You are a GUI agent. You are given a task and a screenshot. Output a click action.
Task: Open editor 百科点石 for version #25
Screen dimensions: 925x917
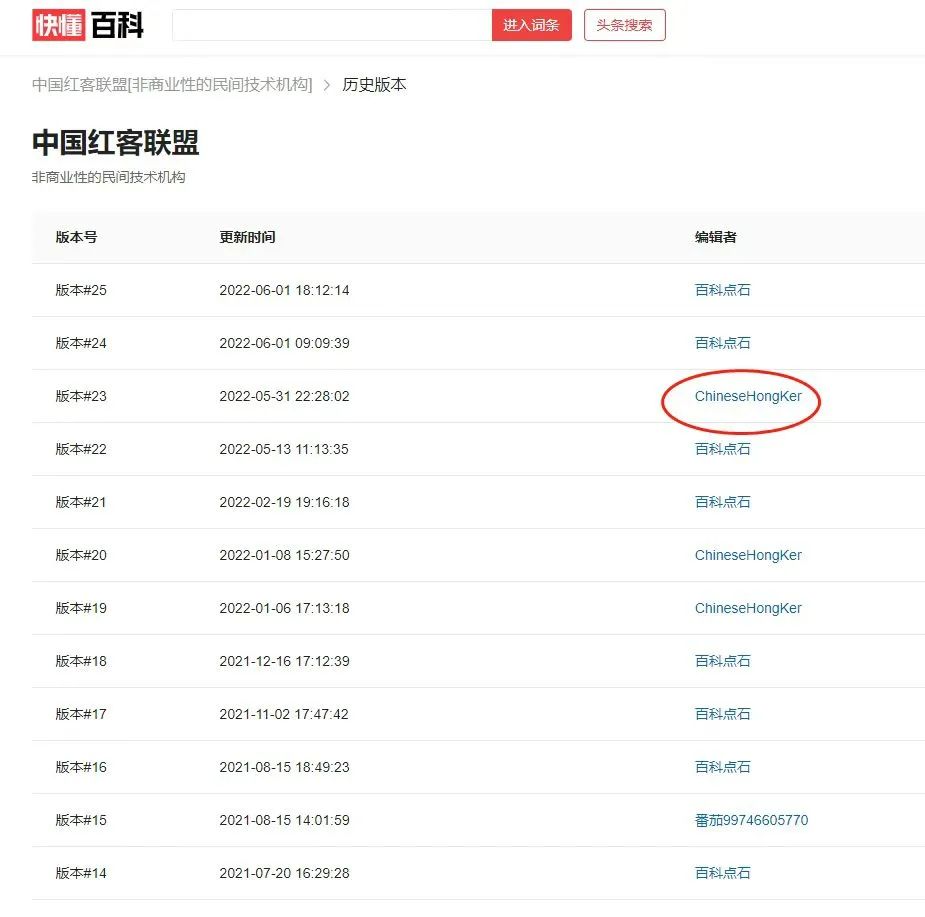722,290
